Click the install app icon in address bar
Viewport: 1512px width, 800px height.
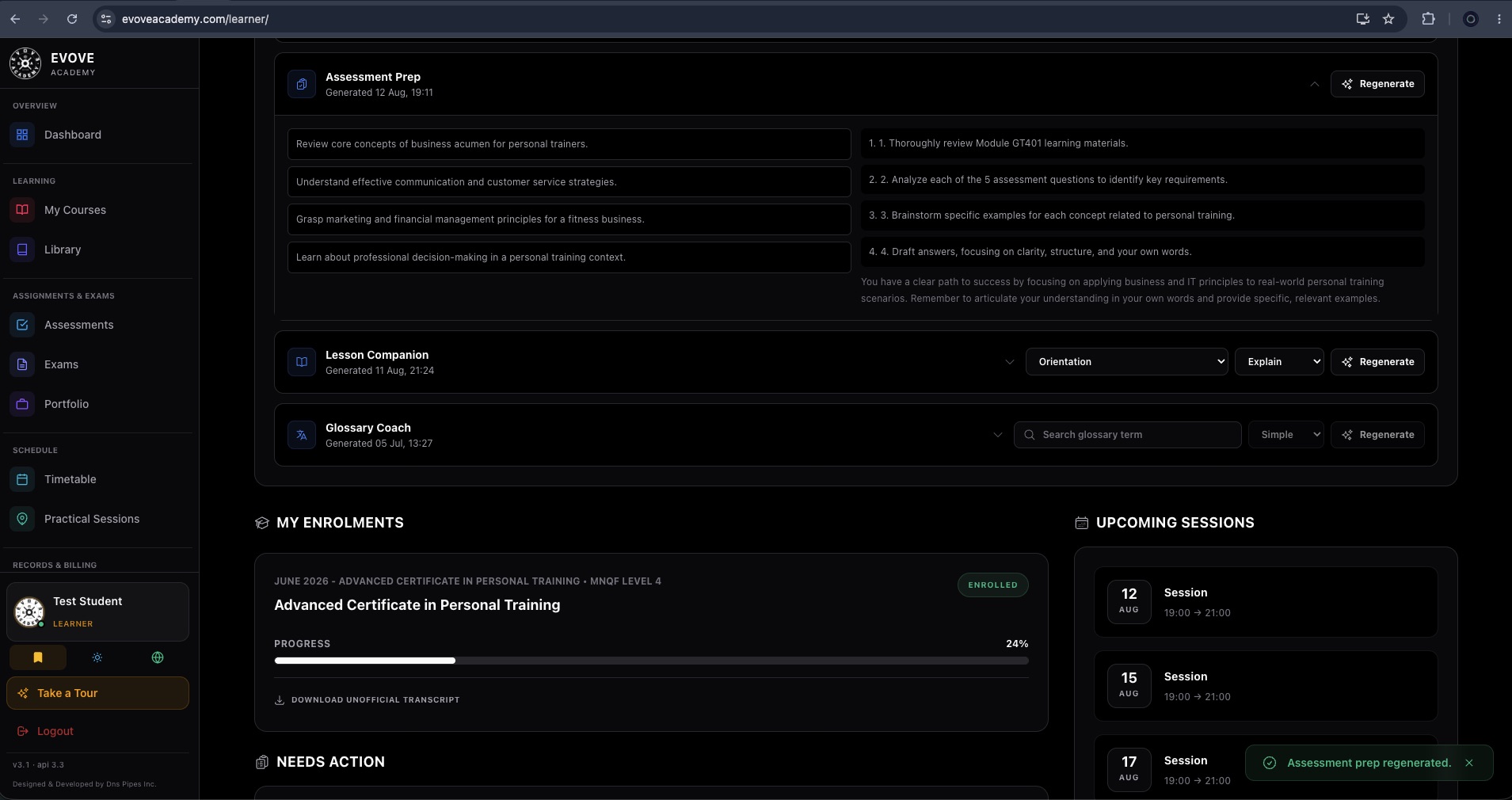(1363, 19)
